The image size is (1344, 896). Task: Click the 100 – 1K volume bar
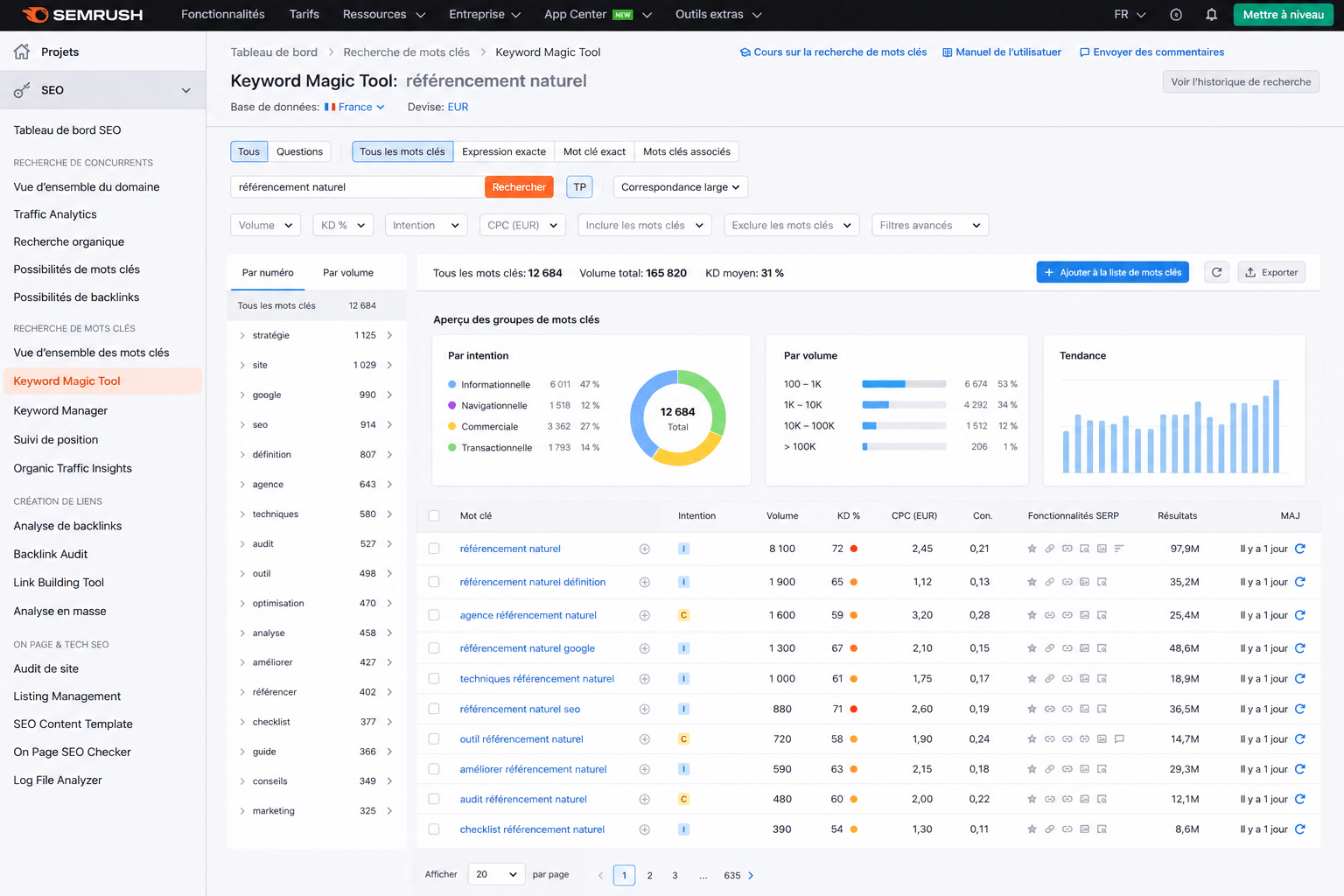point(904,384)
